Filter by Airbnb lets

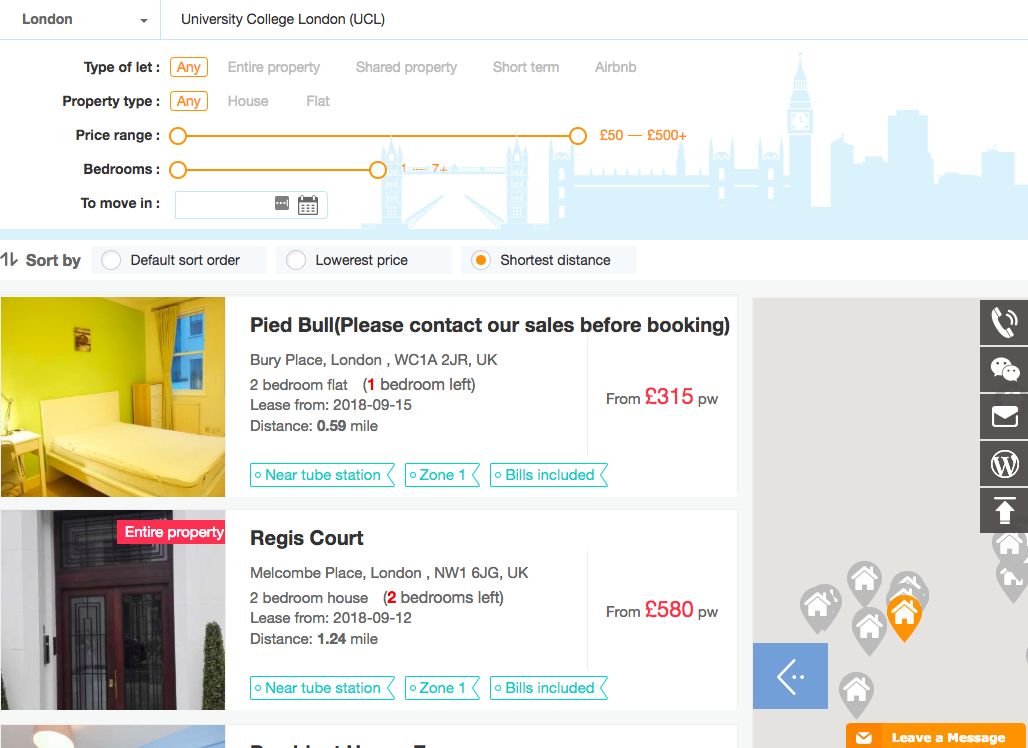tap(615, 67)
